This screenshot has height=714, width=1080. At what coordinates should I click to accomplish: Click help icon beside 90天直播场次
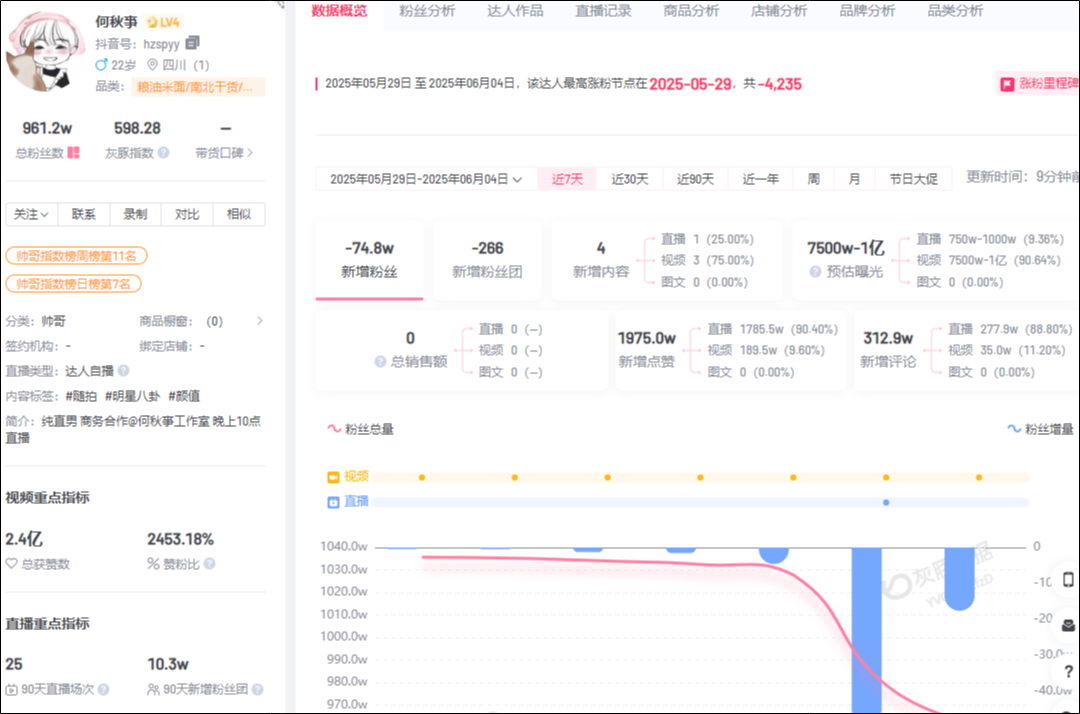[x=103, y=690]
